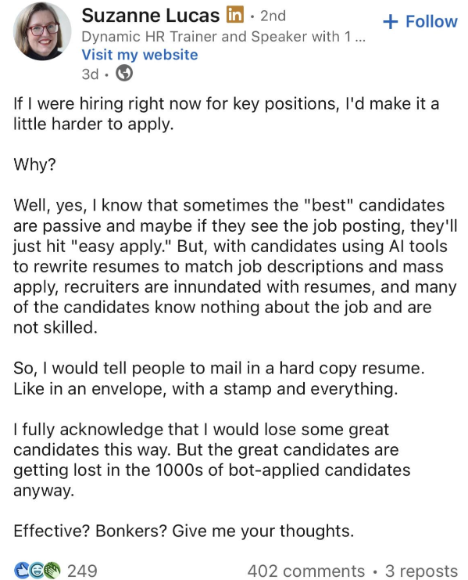Screen dimensions: 468x580
Task: Open the 249 reactions count
Action: tap(83, 571)
